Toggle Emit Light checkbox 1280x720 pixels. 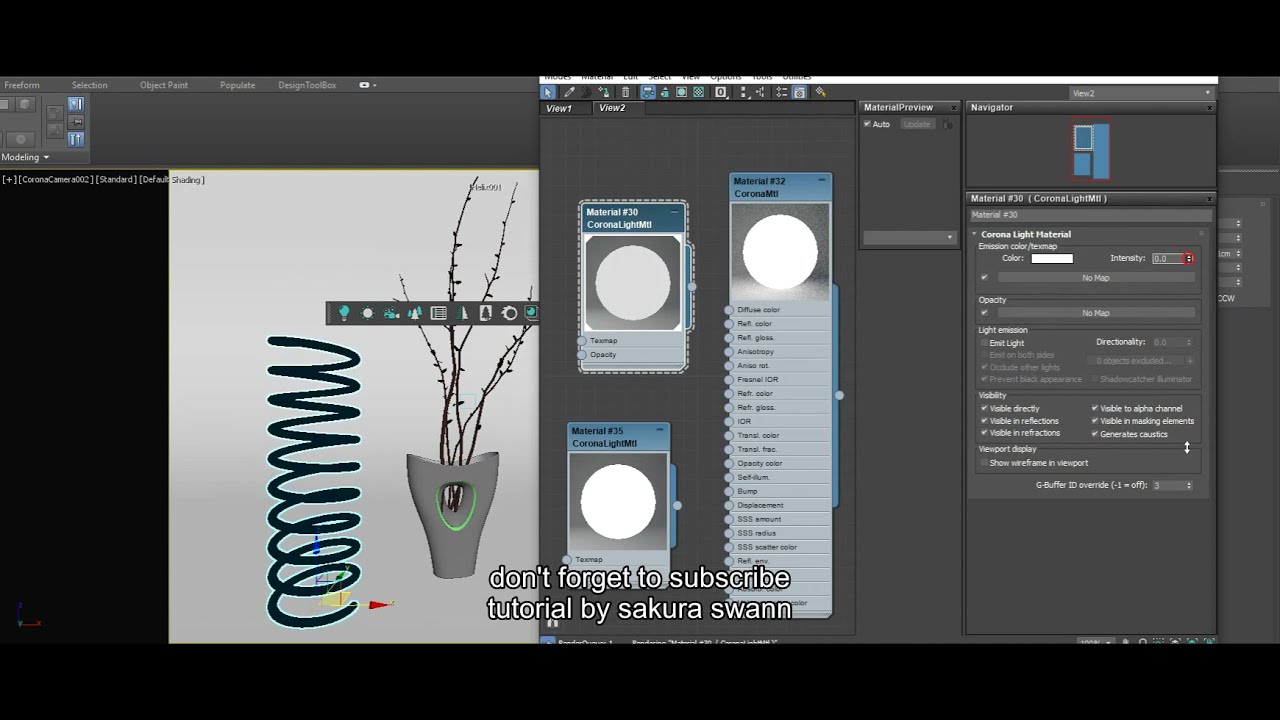tap(984, 343)
